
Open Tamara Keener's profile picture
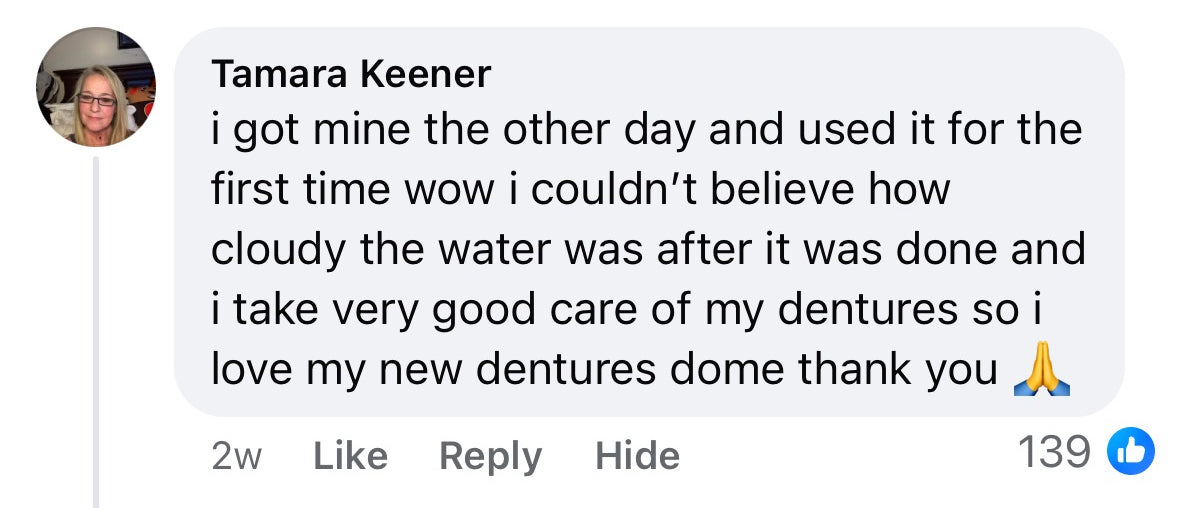tap(95, 87)
